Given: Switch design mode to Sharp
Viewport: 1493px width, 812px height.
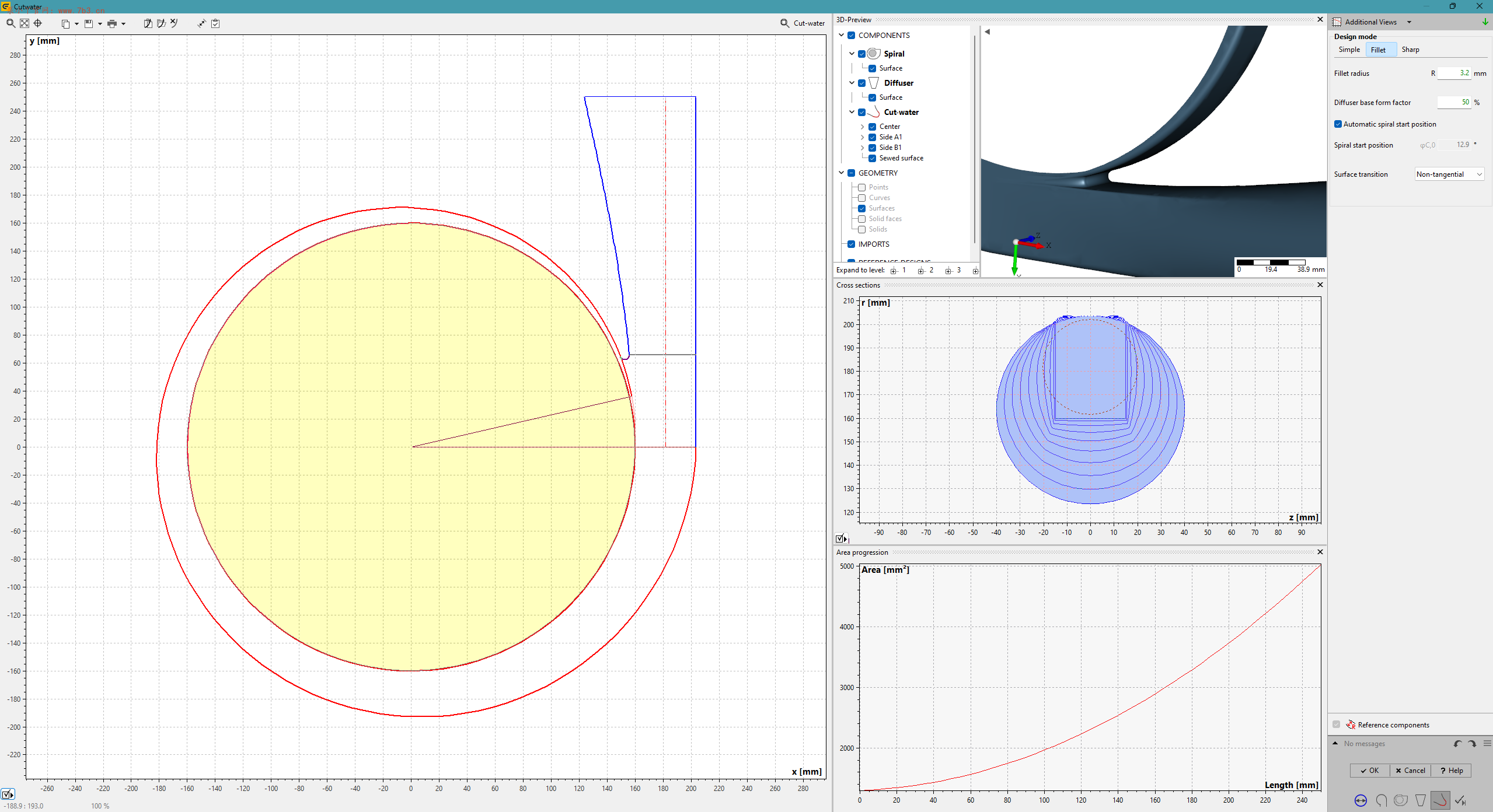Looking at the screenshot, I should point(1410,50).
